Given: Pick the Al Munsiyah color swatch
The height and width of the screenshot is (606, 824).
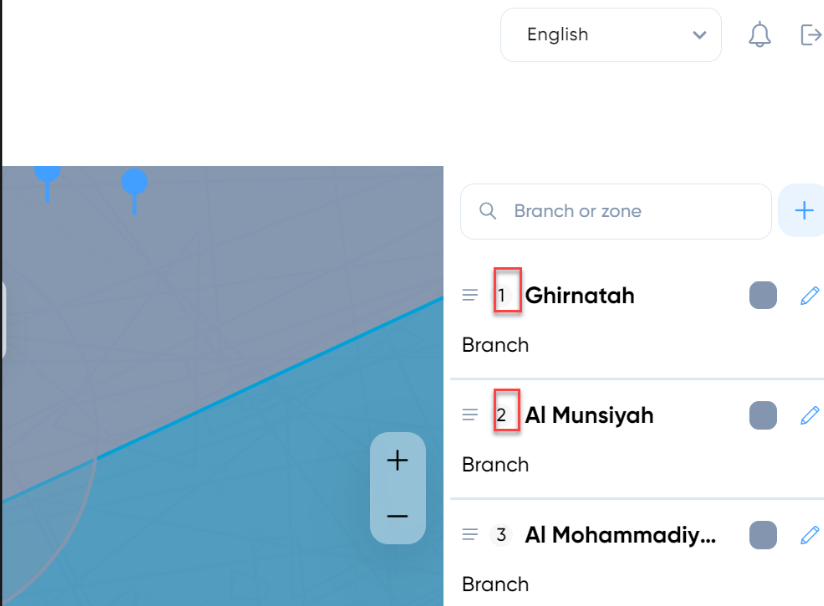Looking at the screenshot, I should [x=763, y=415].
